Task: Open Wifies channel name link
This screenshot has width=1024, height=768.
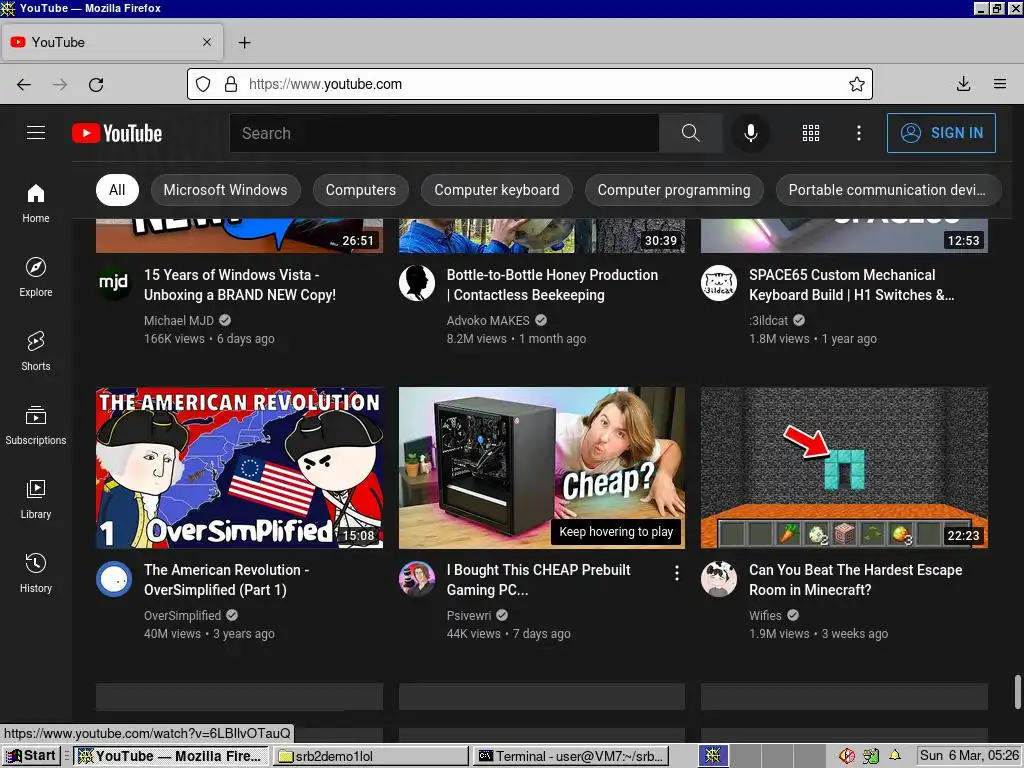Action: pyautogui.click(x=765, y=615)
